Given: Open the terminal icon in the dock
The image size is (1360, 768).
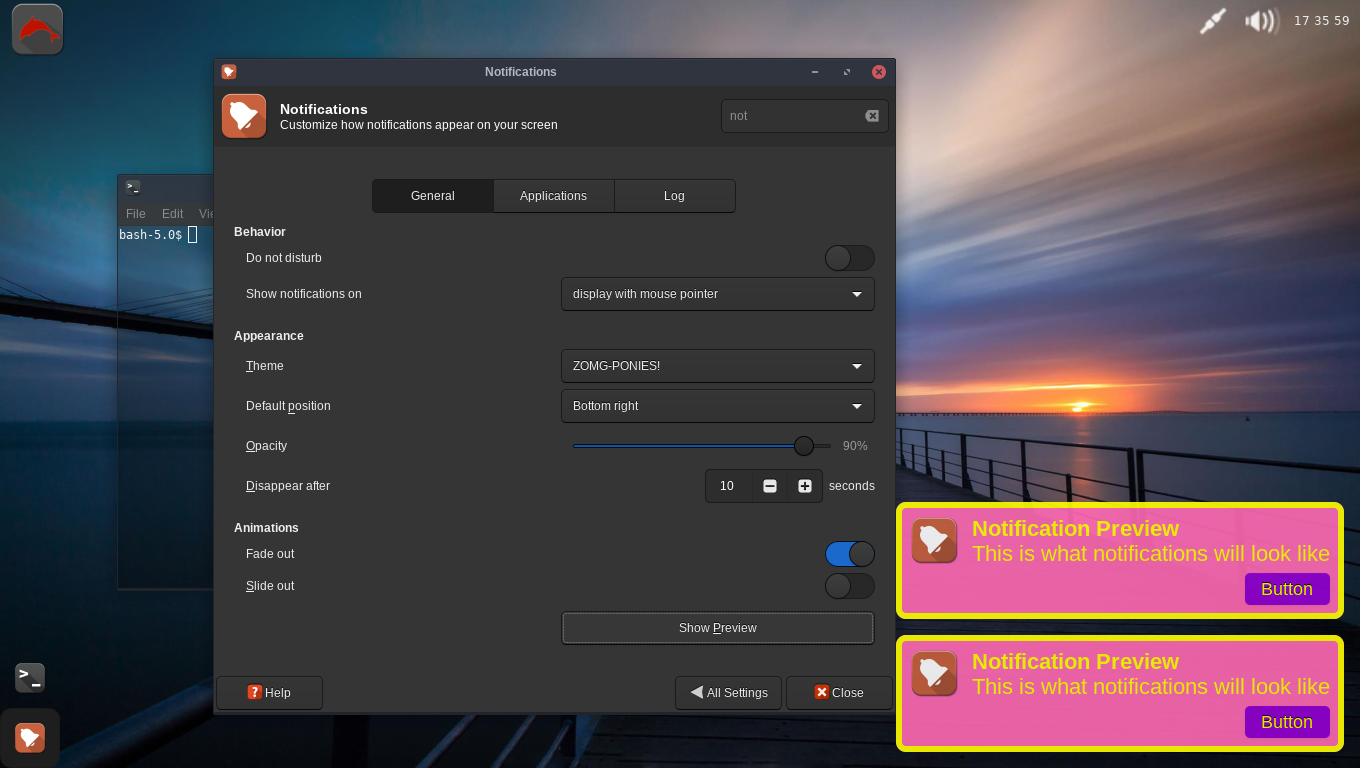Looking at the screenshot, I should 29,677.
